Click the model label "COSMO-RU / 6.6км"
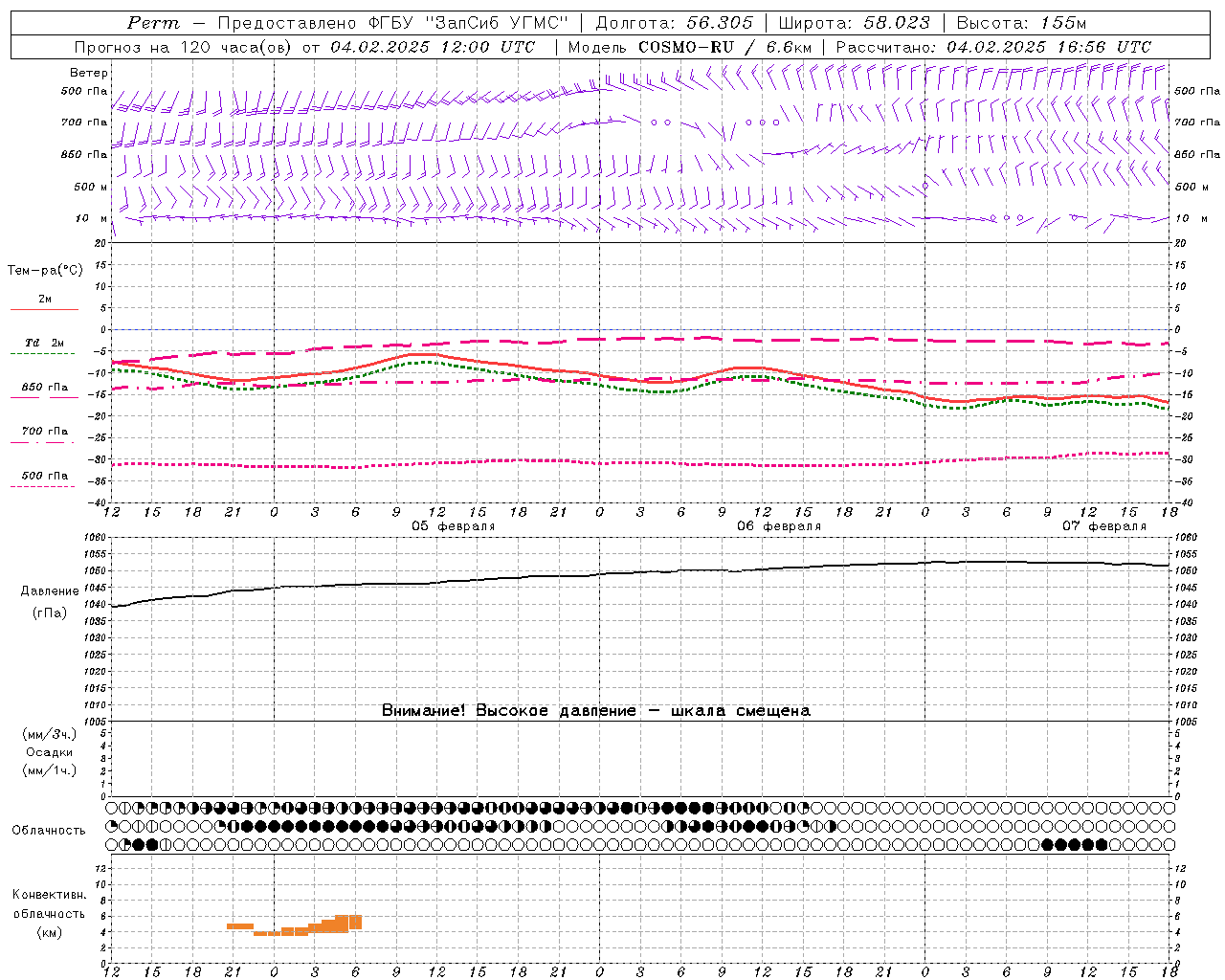Image resolution: width=1225 pixels, height=980 pixels. click(725, 47)
